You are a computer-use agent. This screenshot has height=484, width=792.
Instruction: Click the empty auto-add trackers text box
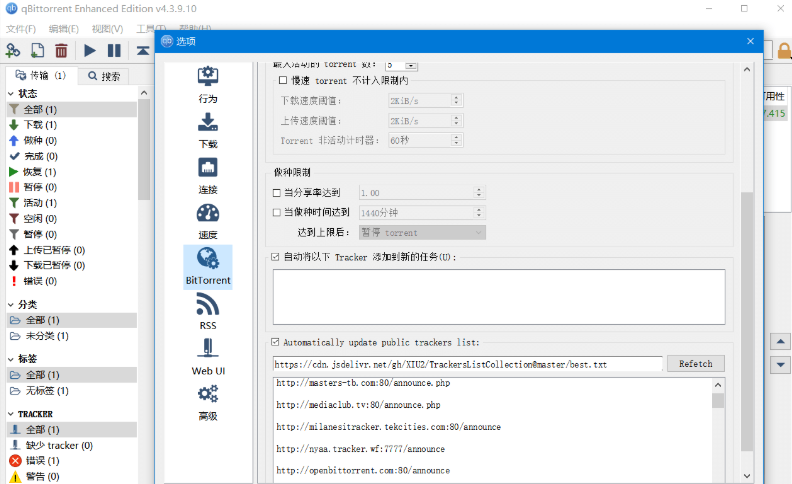pyautogui.click(x=499, y=297)
